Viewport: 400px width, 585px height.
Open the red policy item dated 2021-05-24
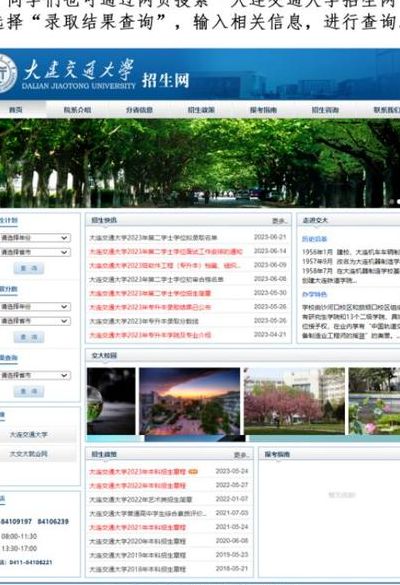[x=137, y=528]
